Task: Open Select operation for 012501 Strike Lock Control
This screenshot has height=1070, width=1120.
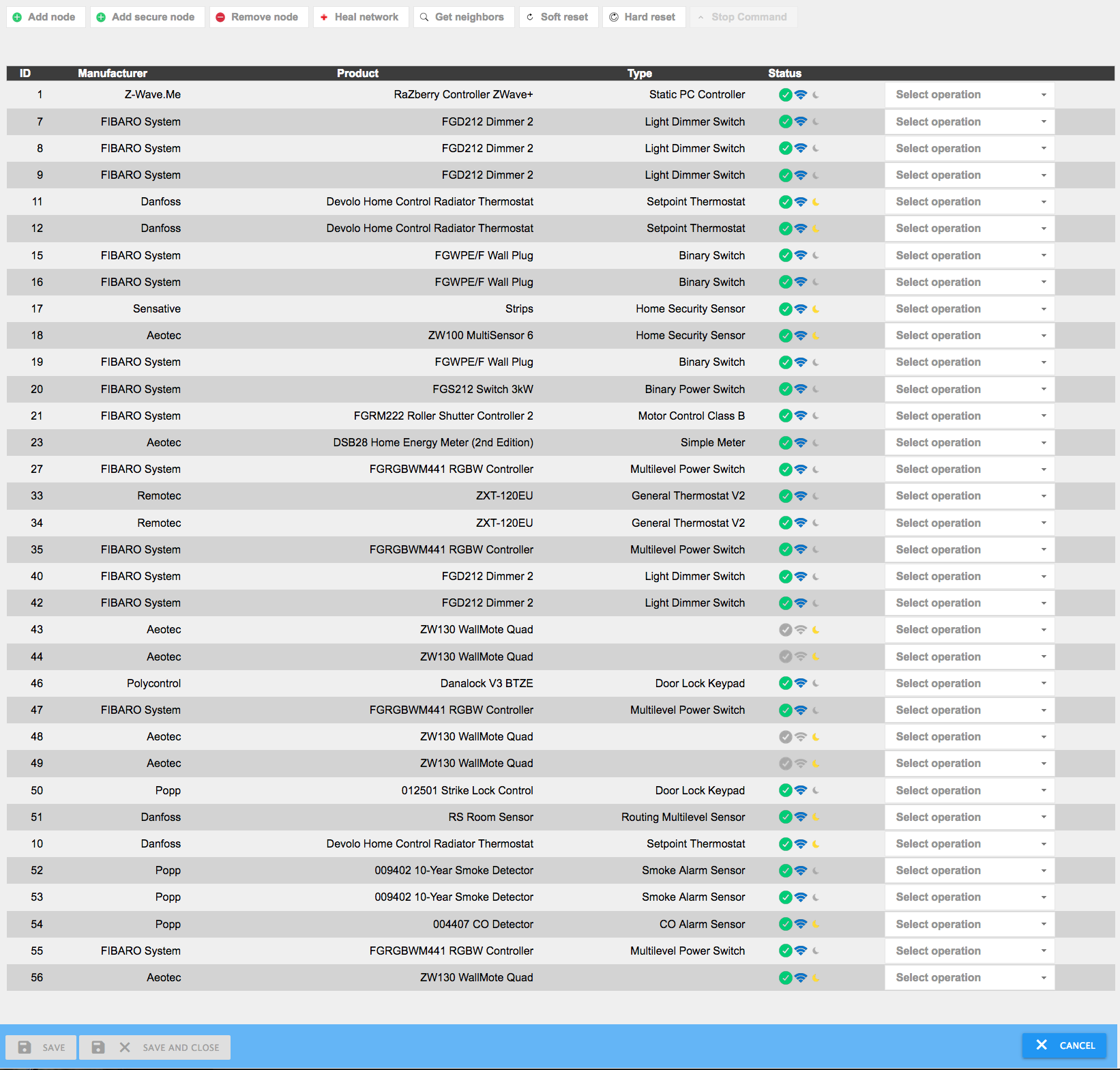Action: coord(969,790)
